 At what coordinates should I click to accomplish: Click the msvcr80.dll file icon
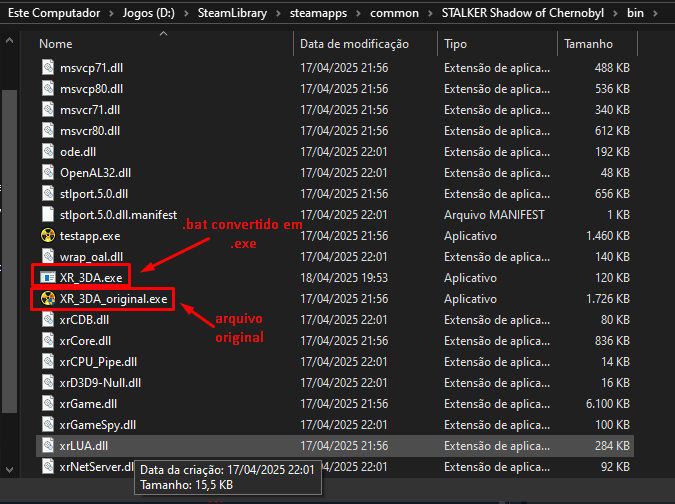click(48, 130)
